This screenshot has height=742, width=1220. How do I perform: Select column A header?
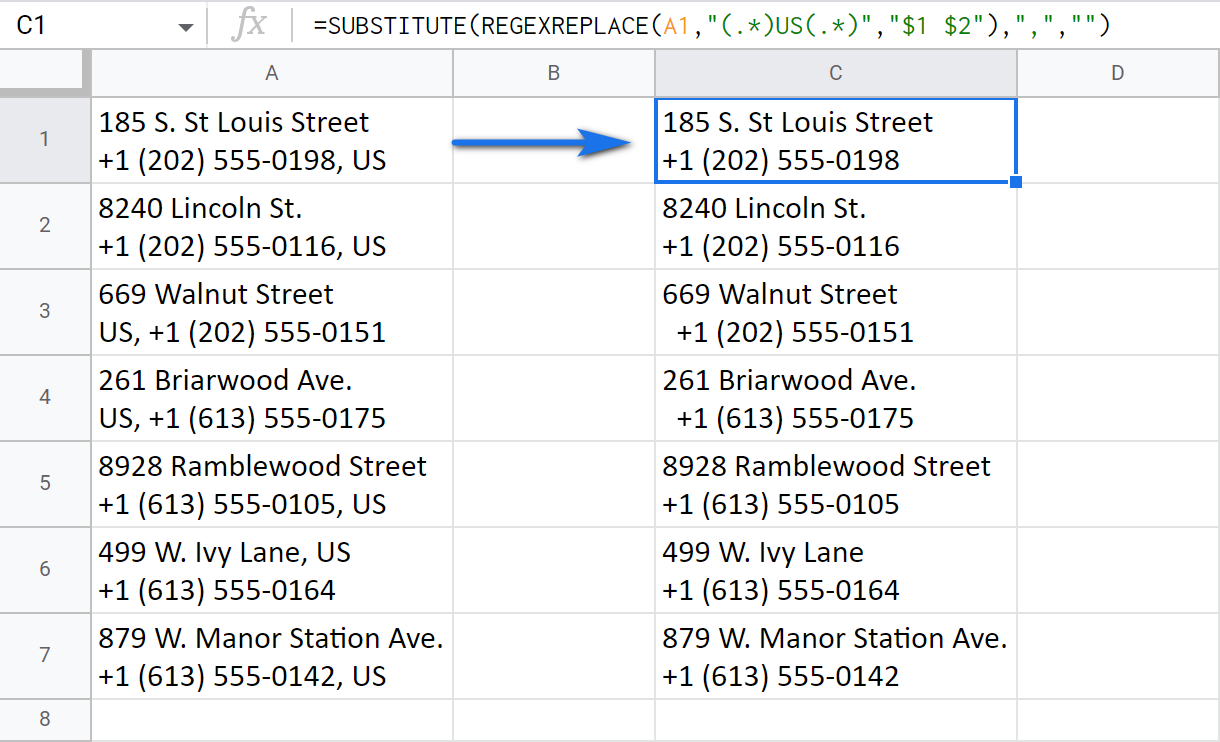tap(271, 73)
